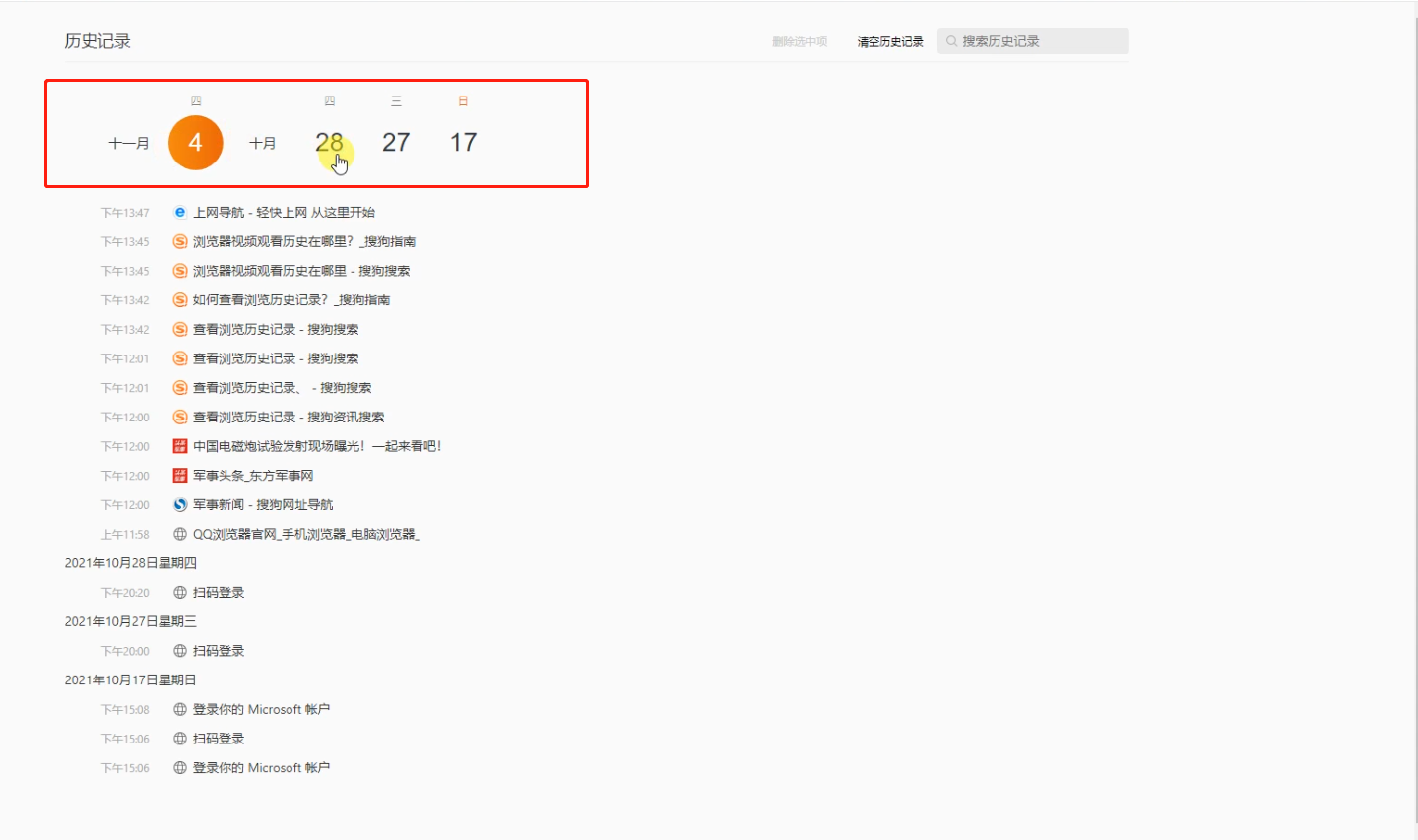The image size is (1418, 840).
Task: Open 上网导航 - 轻快上网 从这里开始 link
Action: point(284,212)
